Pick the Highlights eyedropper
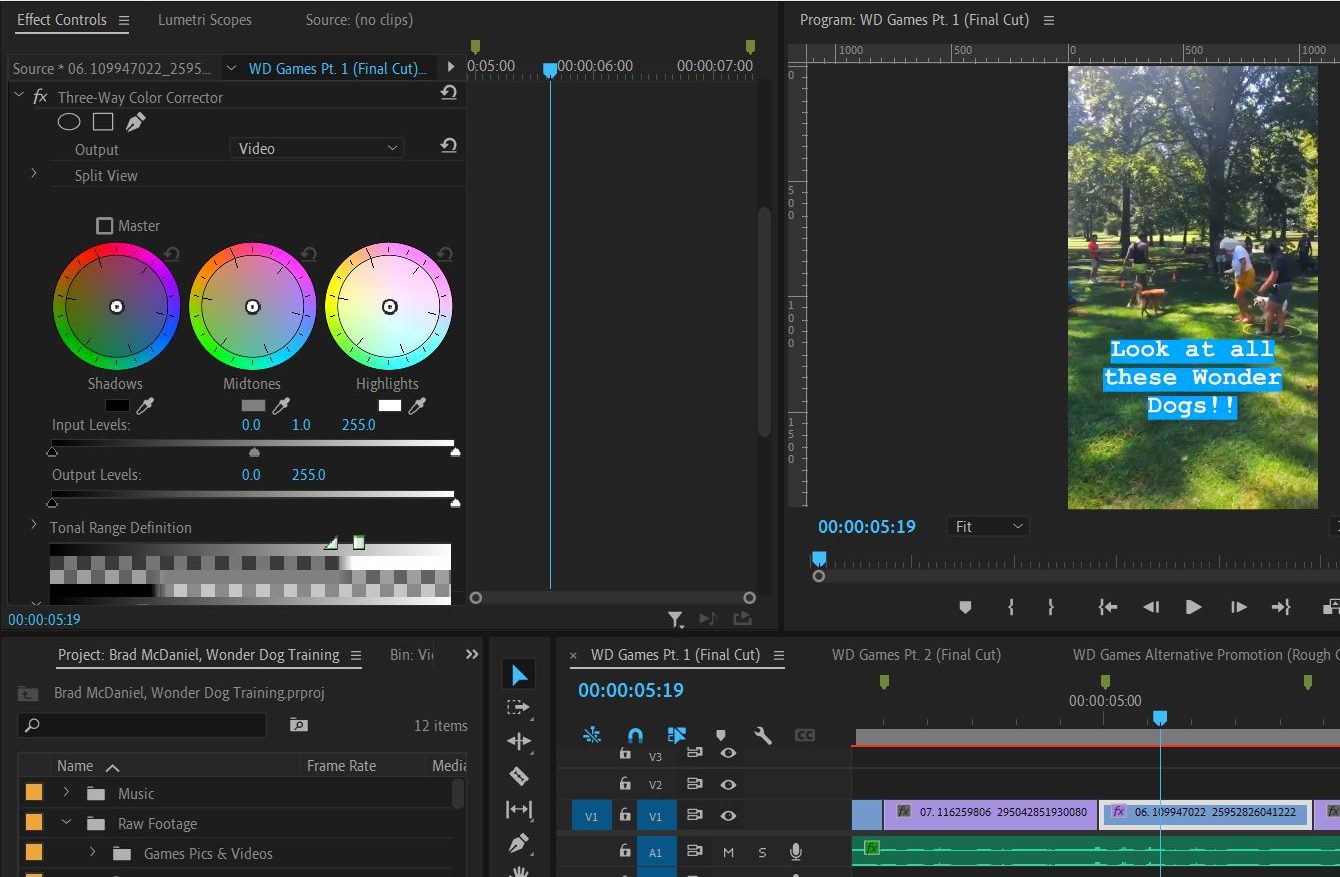The image size is (1340, 877). pyautogui.click(x=418, y=405)
